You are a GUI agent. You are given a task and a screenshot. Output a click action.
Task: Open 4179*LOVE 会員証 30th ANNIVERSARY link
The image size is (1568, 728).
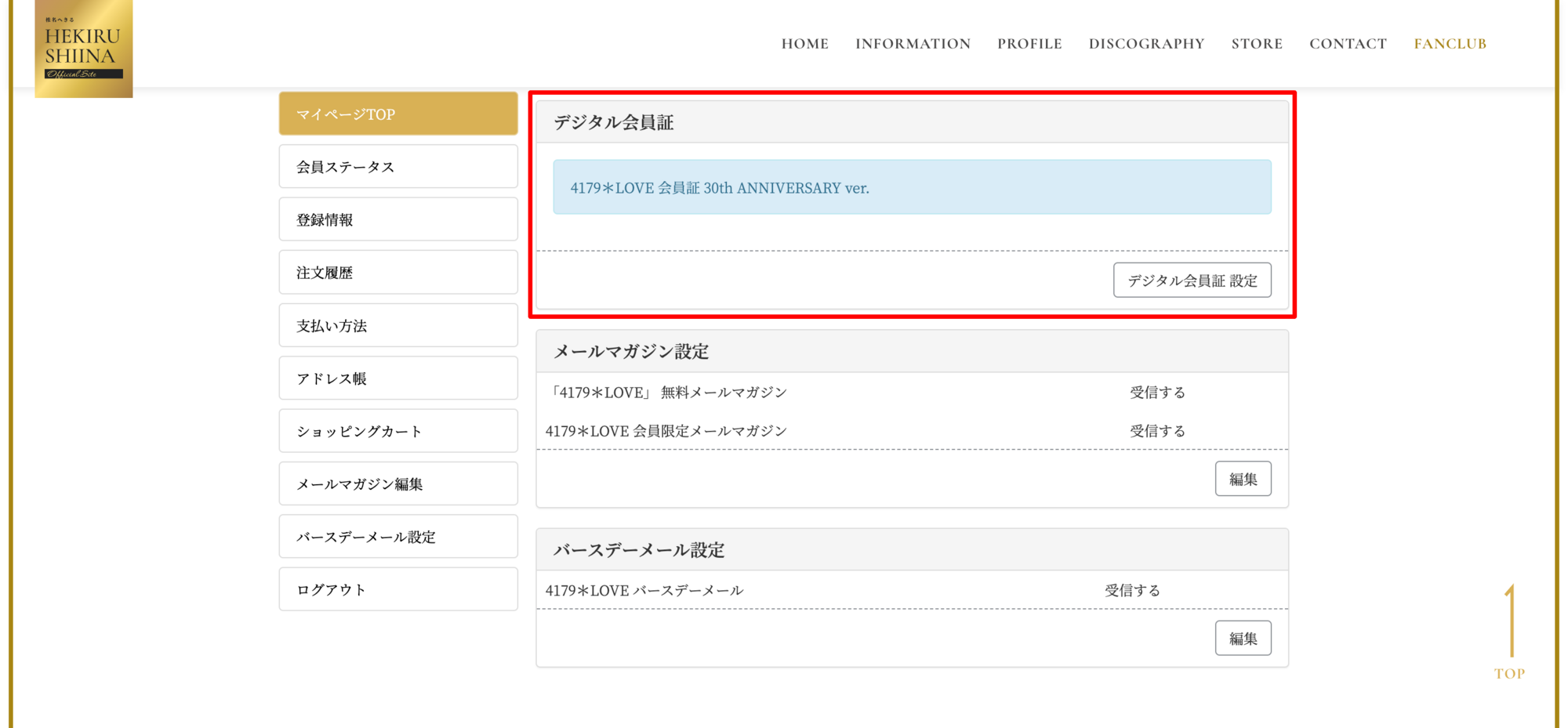pyautogui.click(x=719, y=188)
